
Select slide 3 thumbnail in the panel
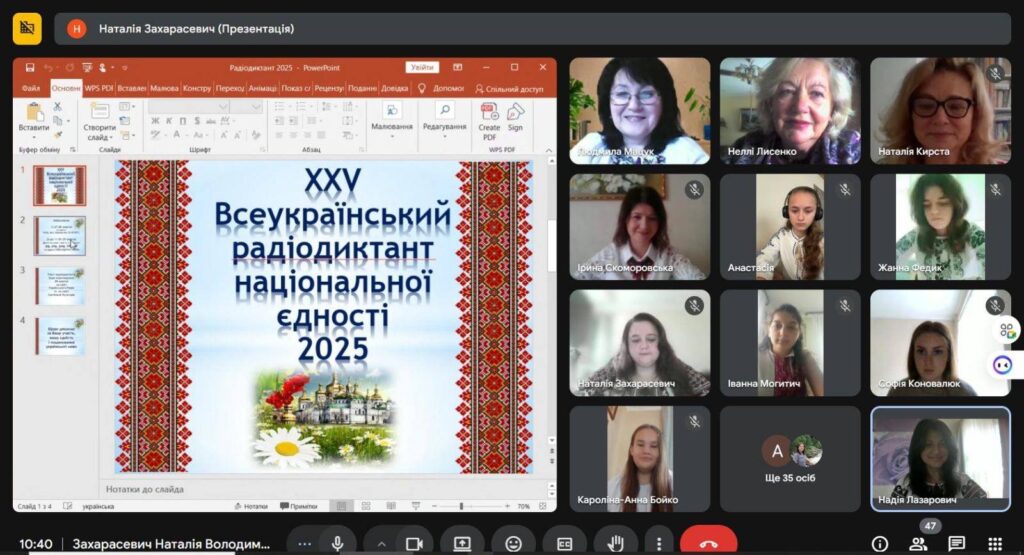(x=60, y=286)
